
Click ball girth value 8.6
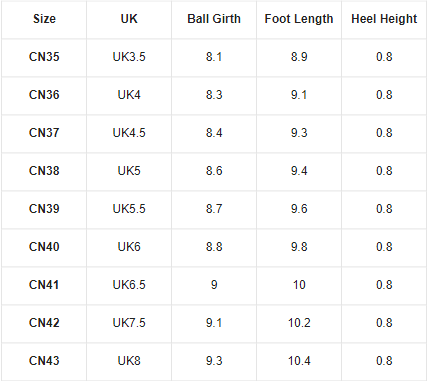pos(214,171)
